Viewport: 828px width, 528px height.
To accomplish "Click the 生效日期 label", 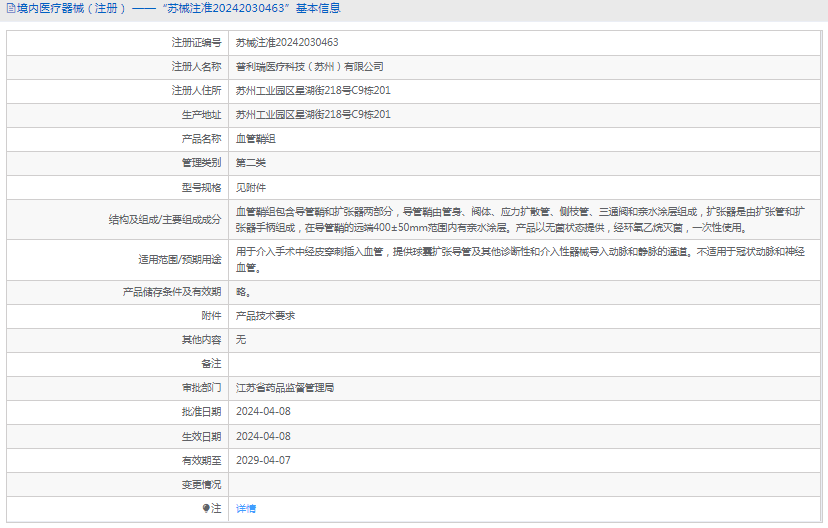I will pyautogui.click(x=201, y=437).
